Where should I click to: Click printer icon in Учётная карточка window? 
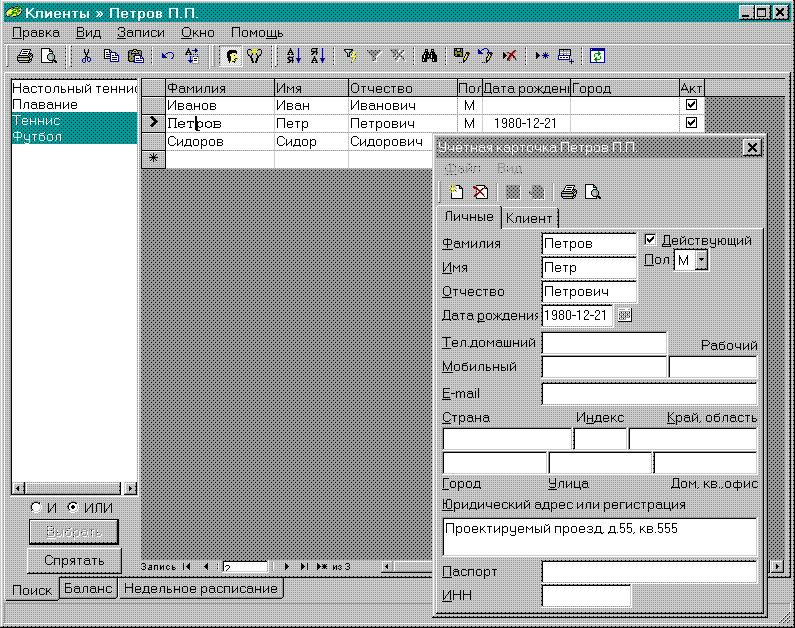tap(569, 192)
